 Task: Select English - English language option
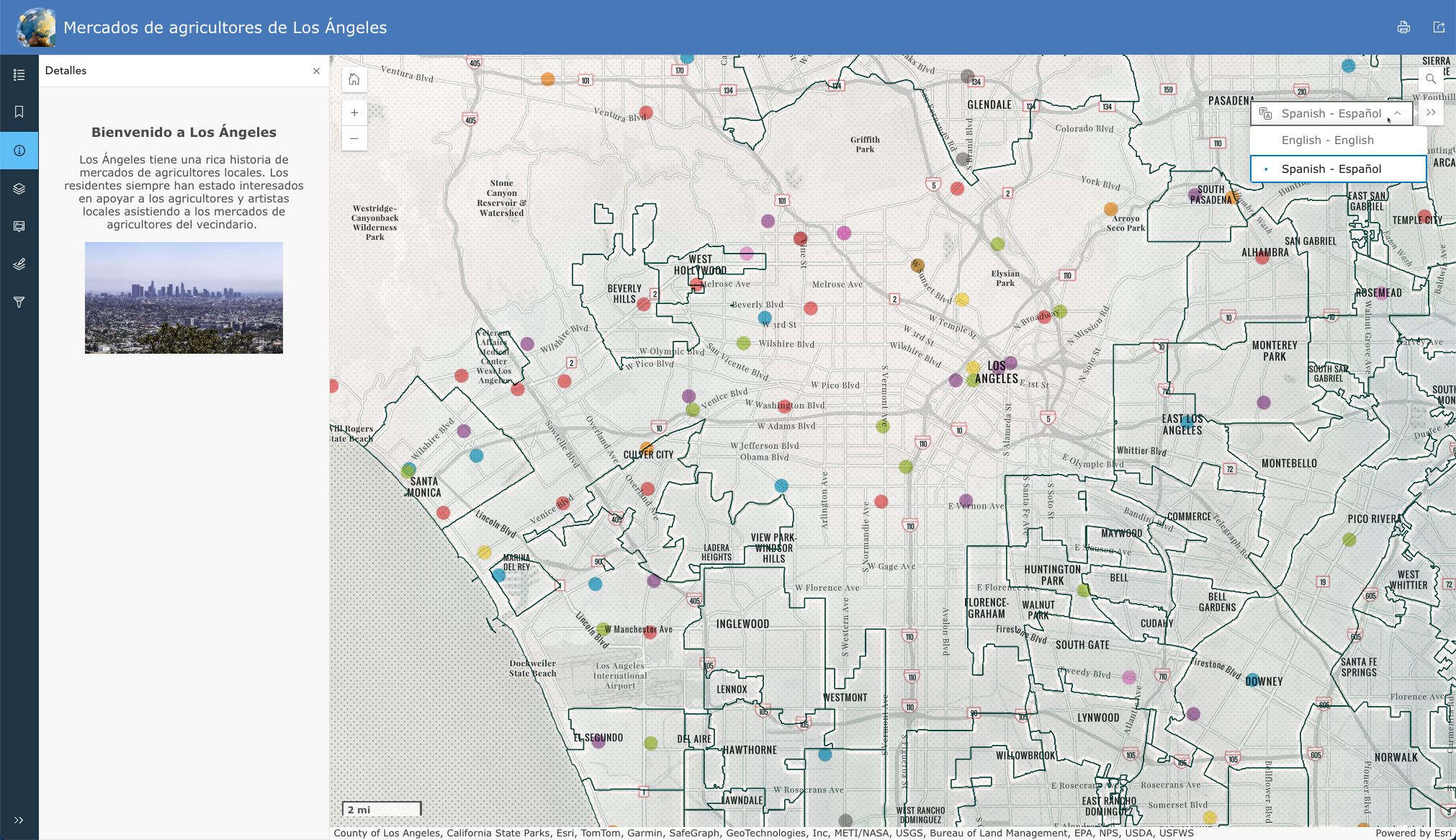click(1327, 140)
